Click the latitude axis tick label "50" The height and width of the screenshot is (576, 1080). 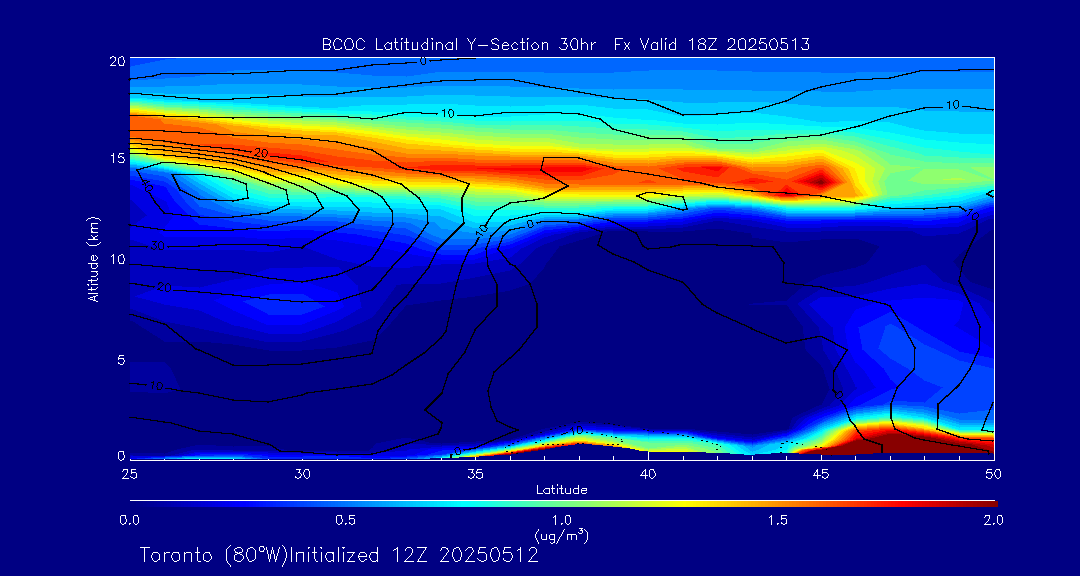point(993,474)
